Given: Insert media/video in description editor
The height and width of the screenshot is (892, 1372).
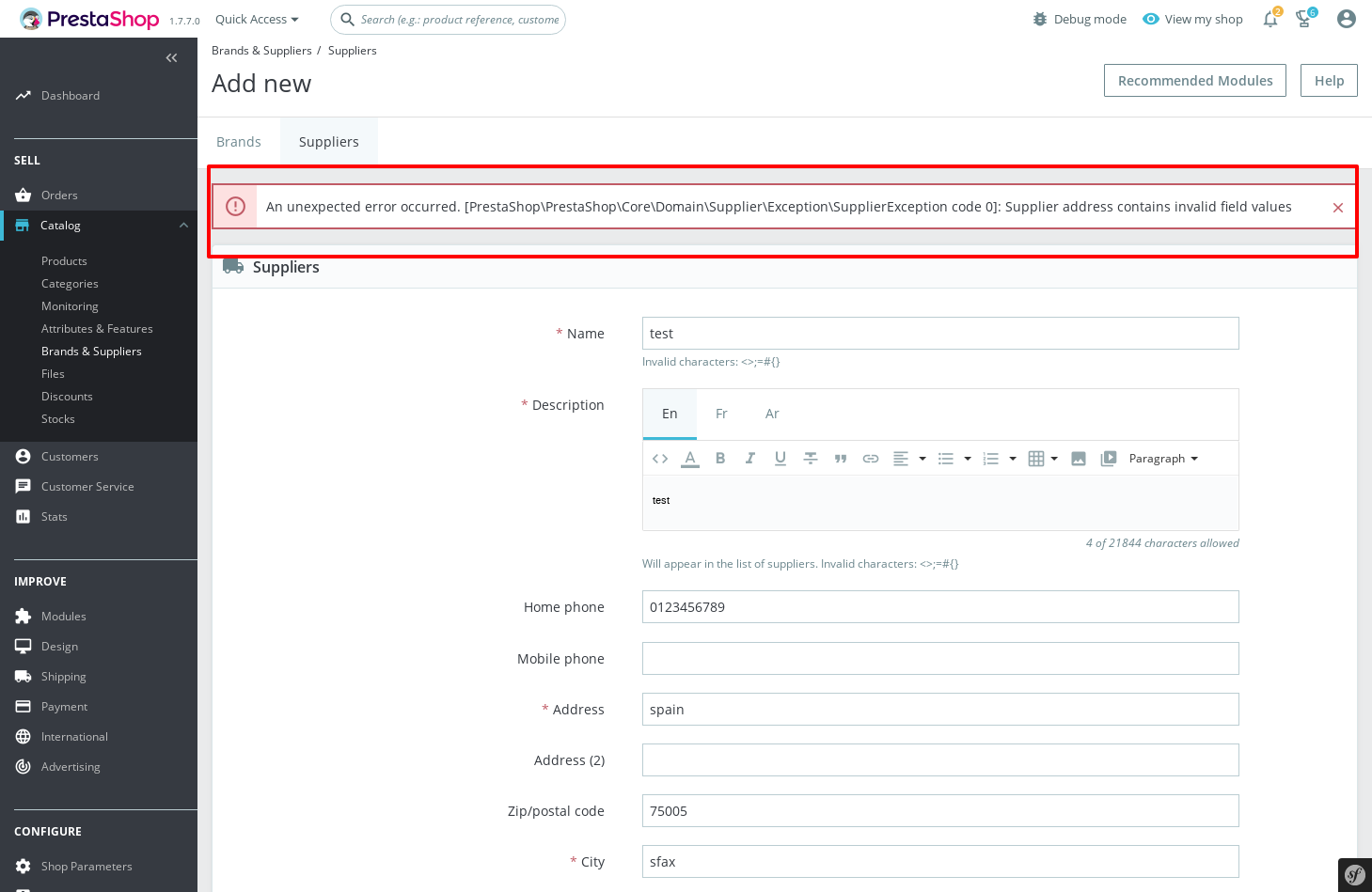Looking at the screenshot, I should 1109,459.
